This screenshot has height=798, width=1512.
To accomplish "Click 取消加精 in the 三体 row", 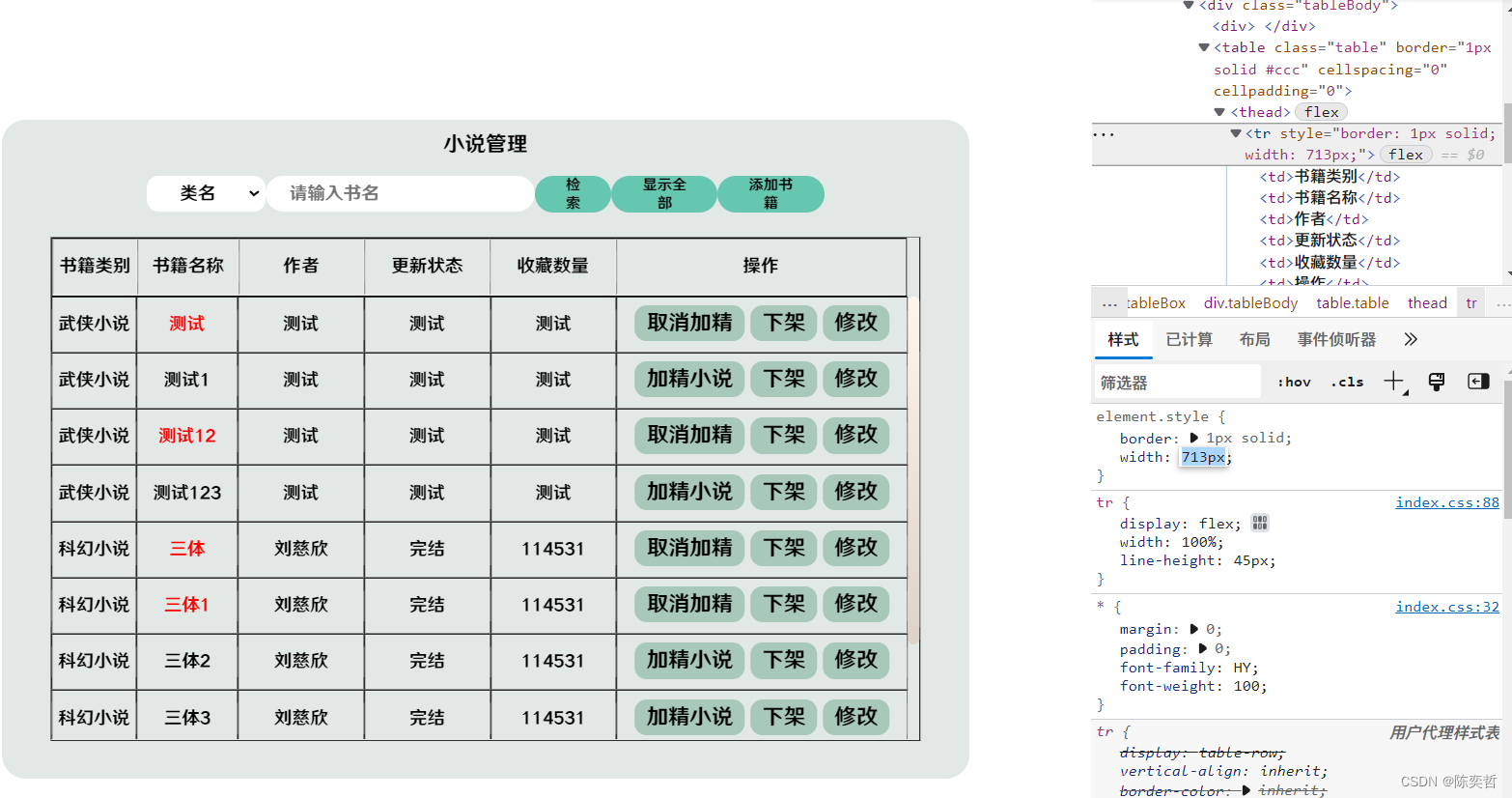I will click(689, 548).
